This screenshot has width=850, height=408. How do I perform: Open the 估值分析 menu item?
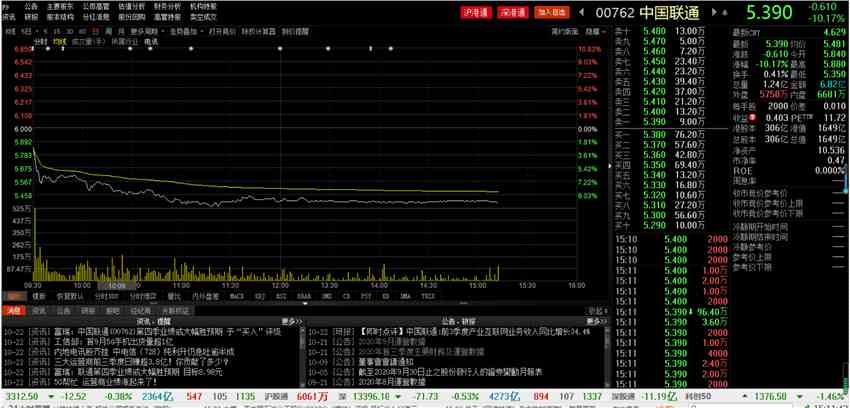click(131, 7)
